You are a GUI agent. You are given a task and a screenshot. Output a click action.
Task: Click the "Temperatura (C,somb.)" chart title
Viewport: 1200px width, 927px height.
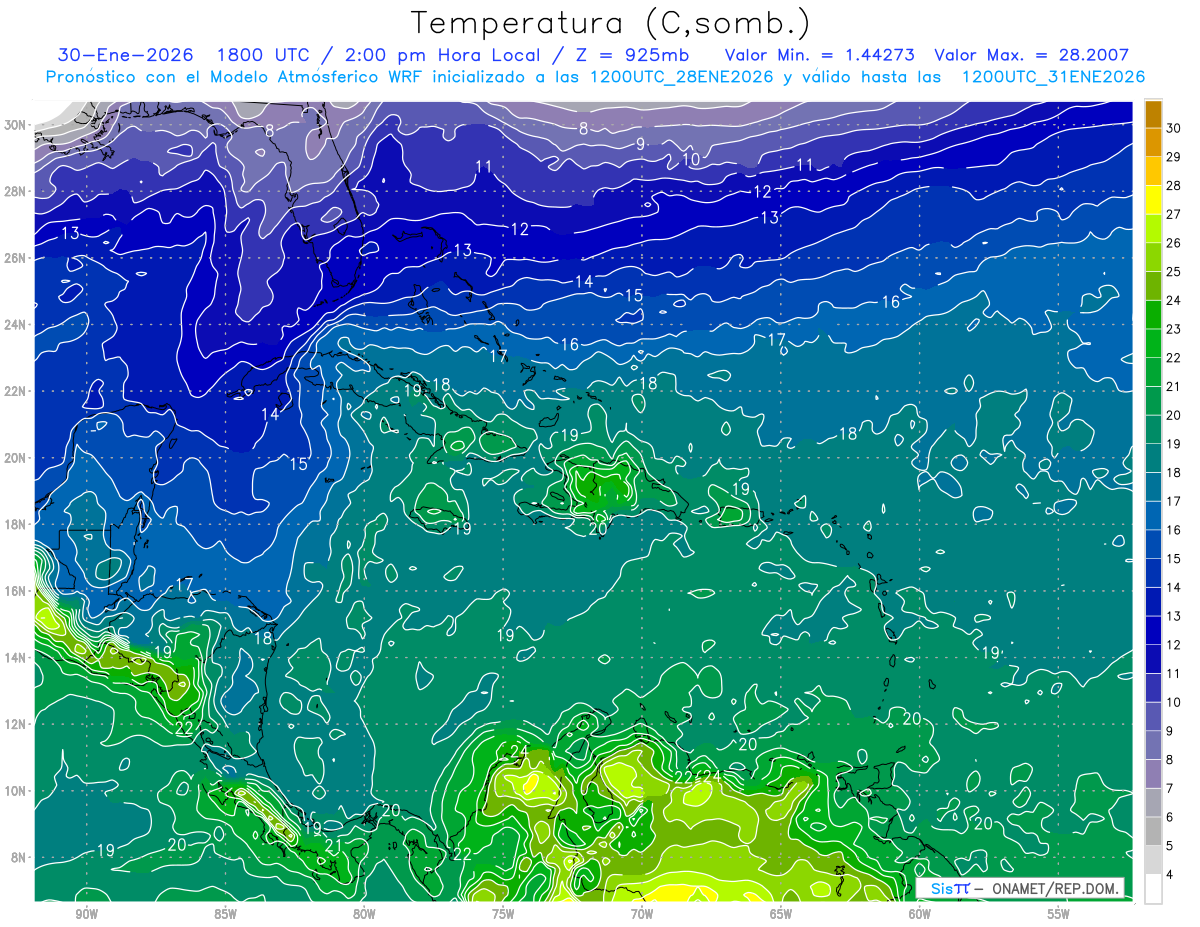[611, 24]
